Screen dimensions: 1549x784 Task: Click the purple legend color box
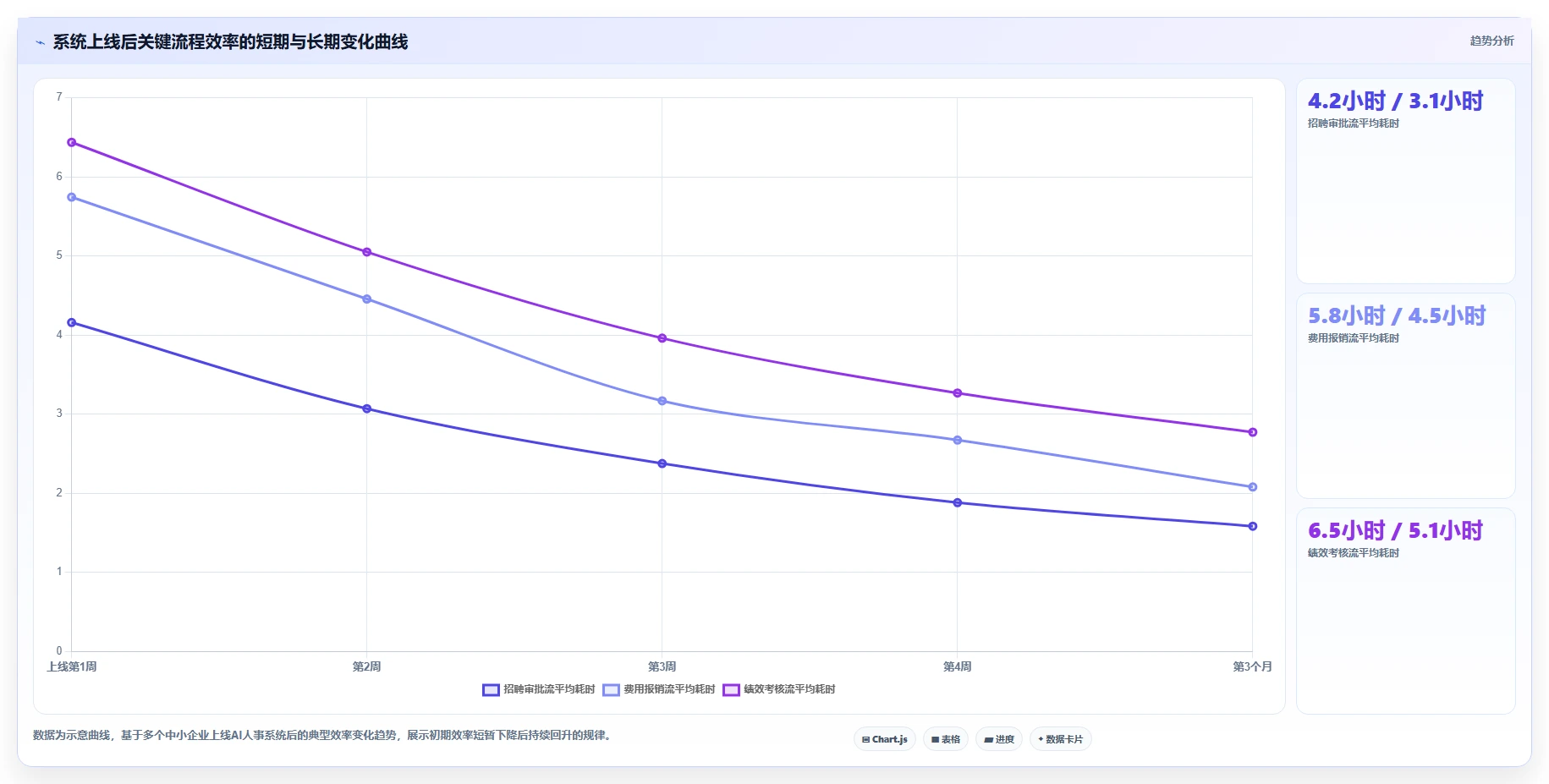tap(731, 690)
